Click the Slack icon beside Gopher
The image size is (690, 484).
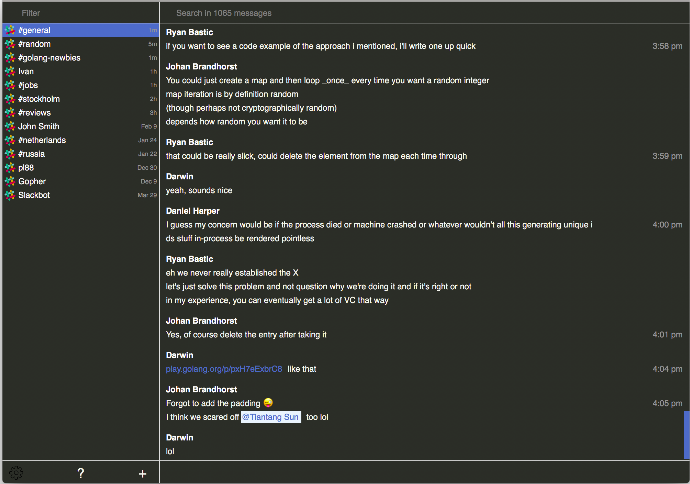pos(10,181)
